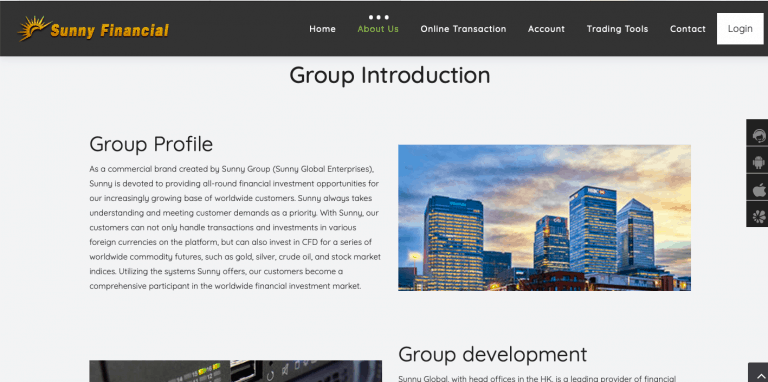Click the Login button
Screen dimensions: 768x382
tap(740, 28)
